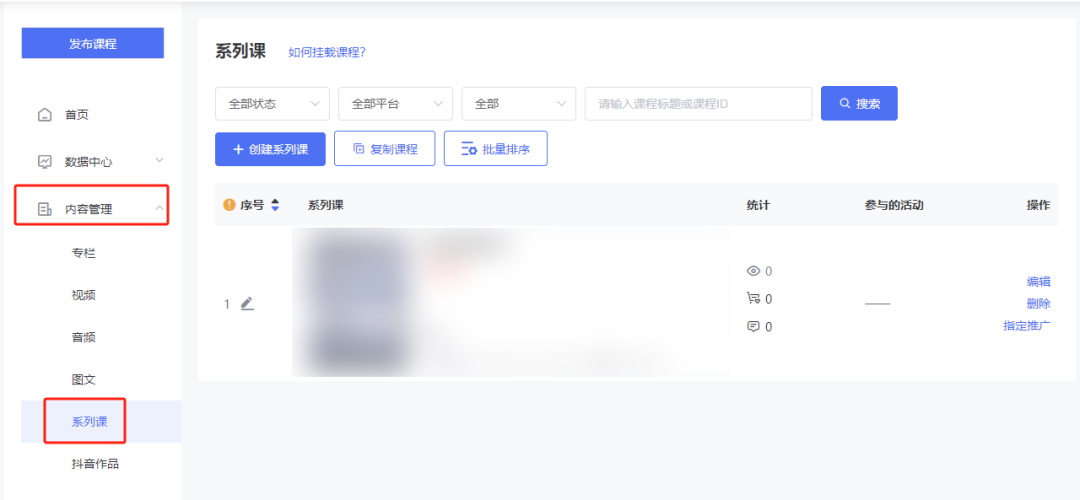
Task: Expand 数据中心 chevron arrow
Action: (159, 160)
